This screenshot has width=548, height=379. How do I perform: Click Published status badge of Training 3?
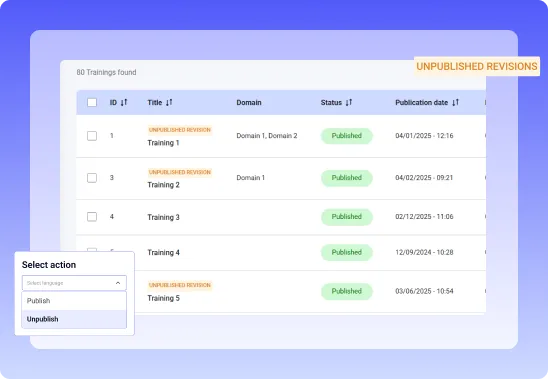click(x=347, y=217)
